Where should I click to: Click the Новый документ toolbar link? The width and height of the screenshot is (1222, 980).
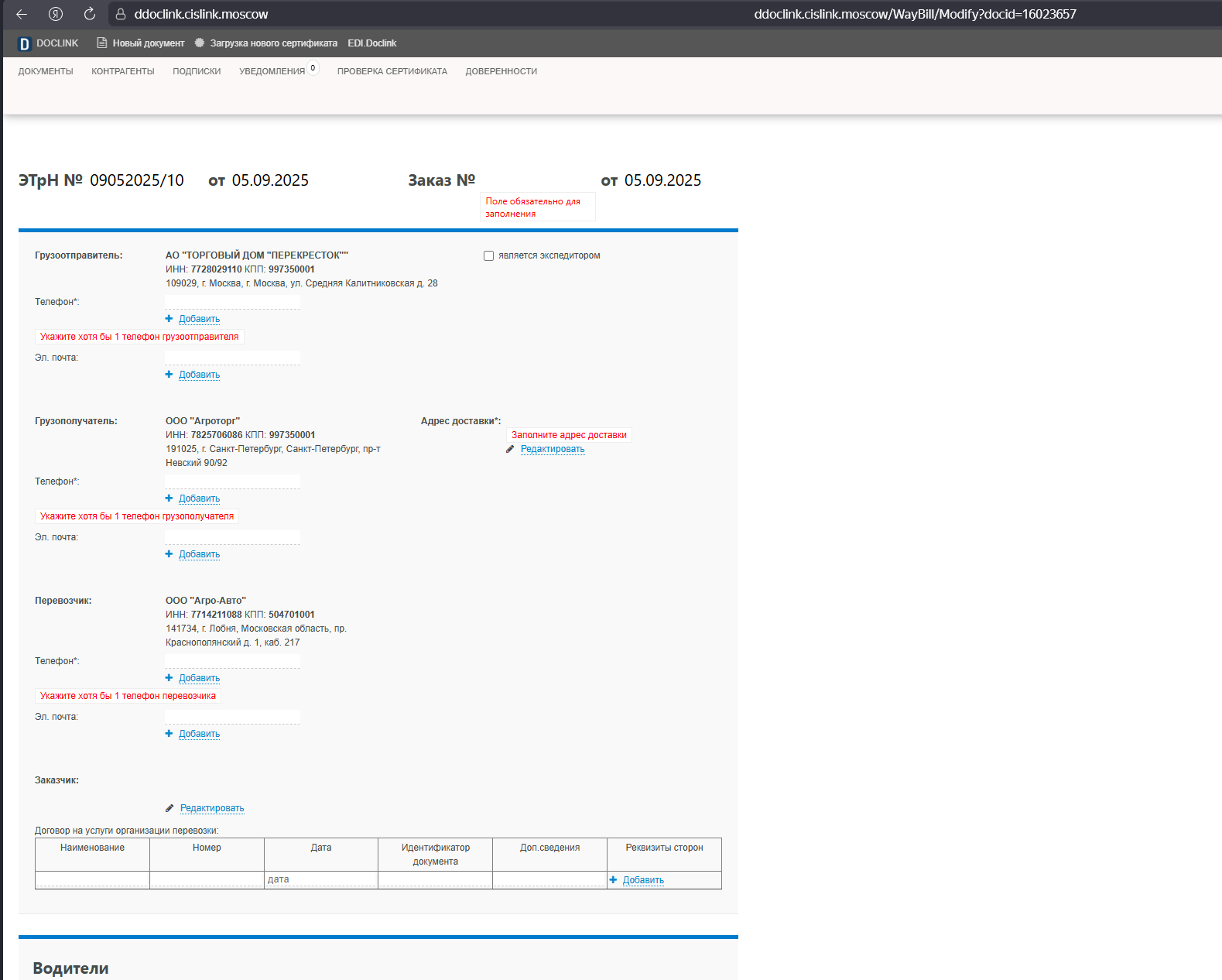(x=149, y=43)
